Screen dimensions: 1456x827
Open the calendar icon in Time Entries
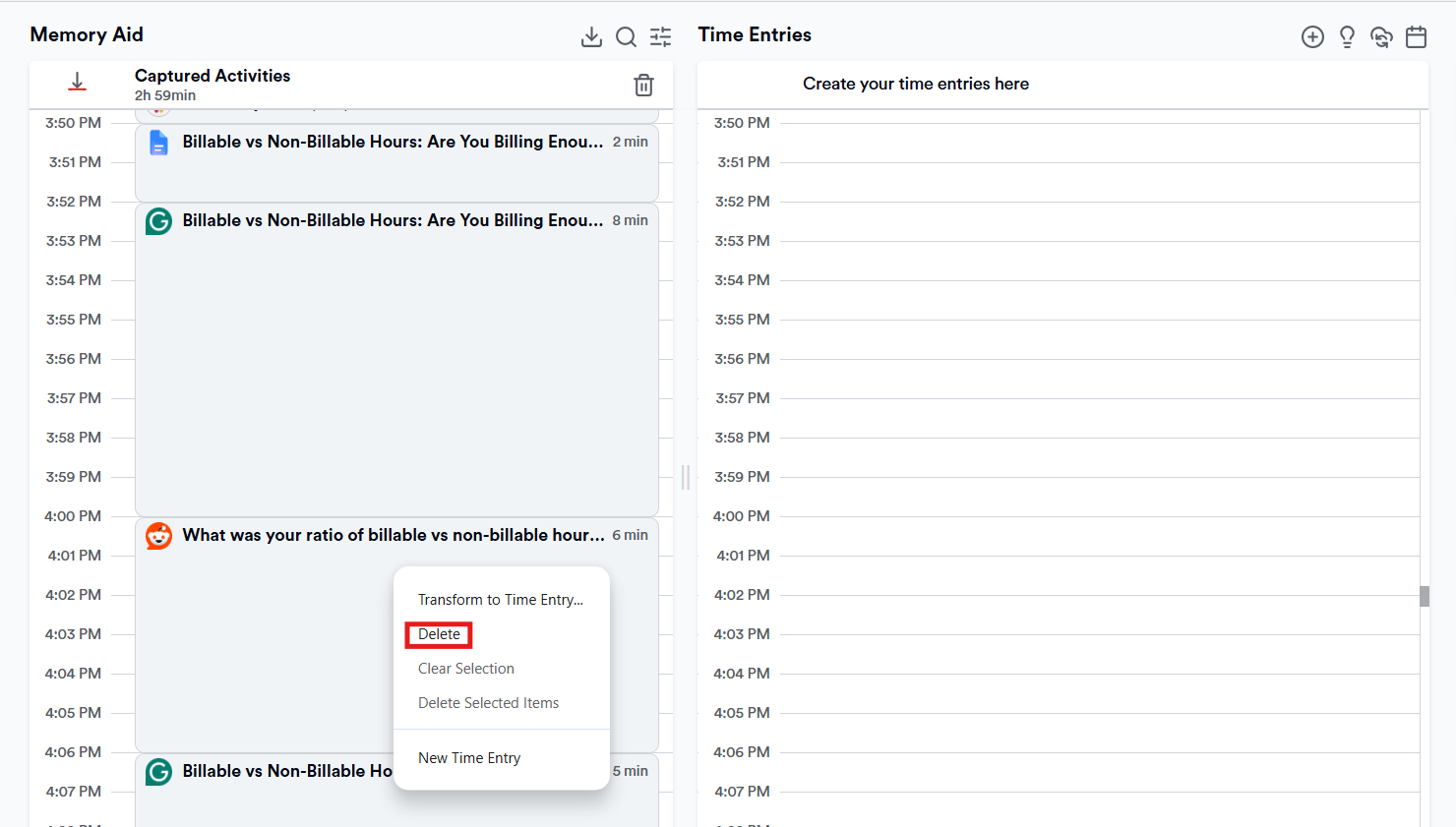tap(1416, 37)
